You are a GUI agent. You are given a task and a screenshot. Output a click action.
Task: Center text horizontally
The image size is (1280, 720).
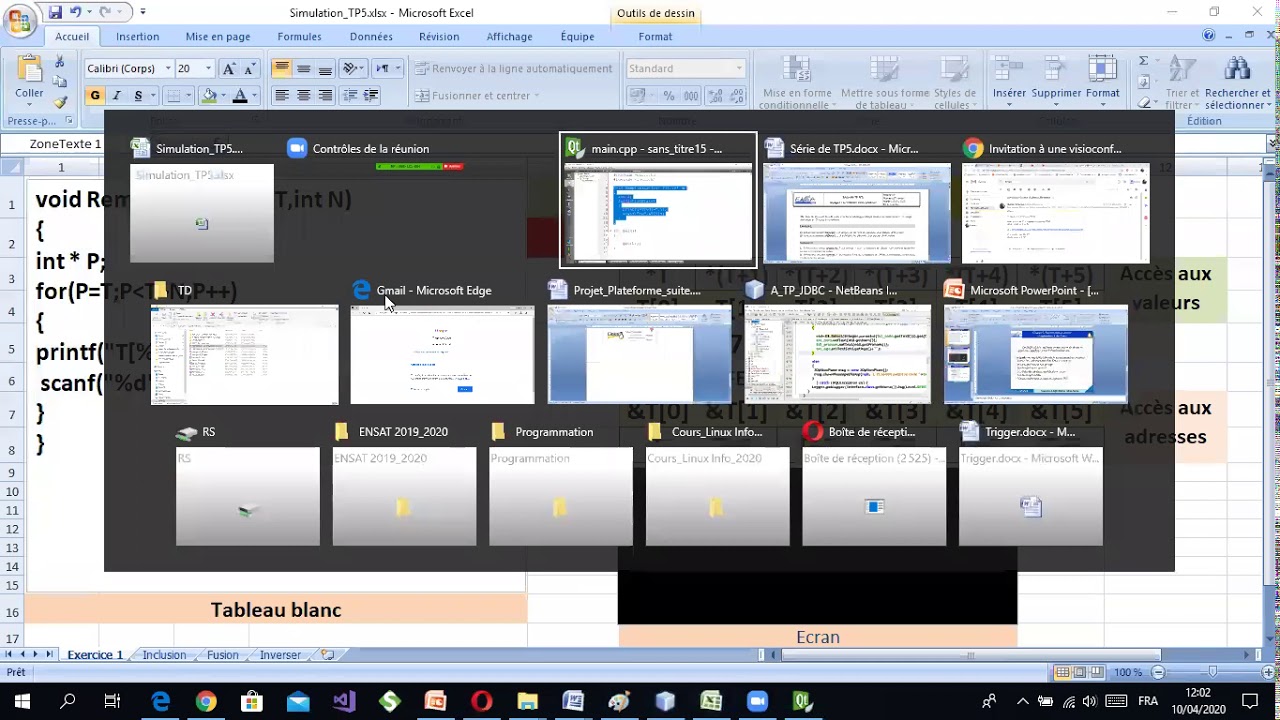304,96
